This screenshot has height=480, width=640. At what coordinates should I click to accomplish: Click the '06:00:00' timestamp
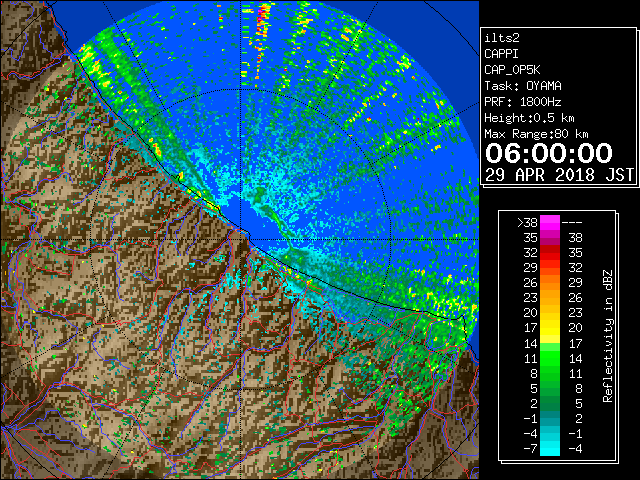(549, 153)
